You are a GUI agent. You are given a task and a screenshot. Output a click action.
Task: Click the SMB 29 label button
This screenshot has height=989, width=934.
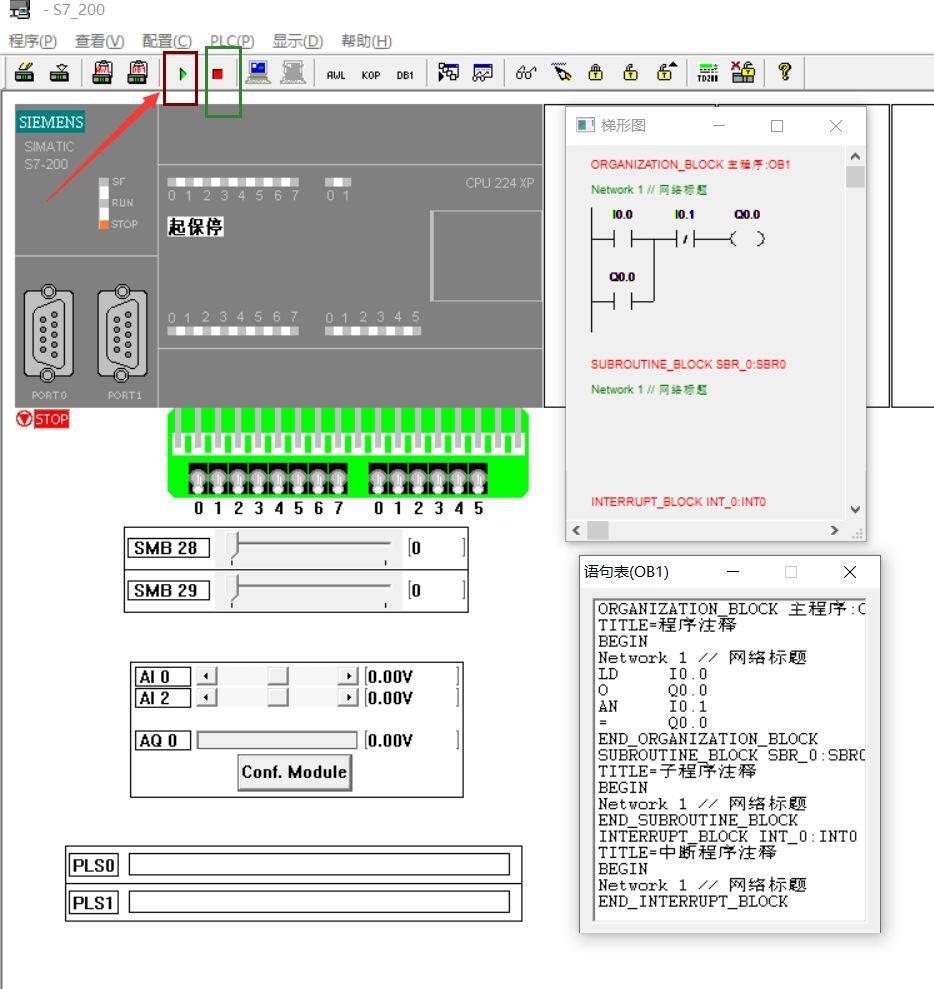[168, 590]
